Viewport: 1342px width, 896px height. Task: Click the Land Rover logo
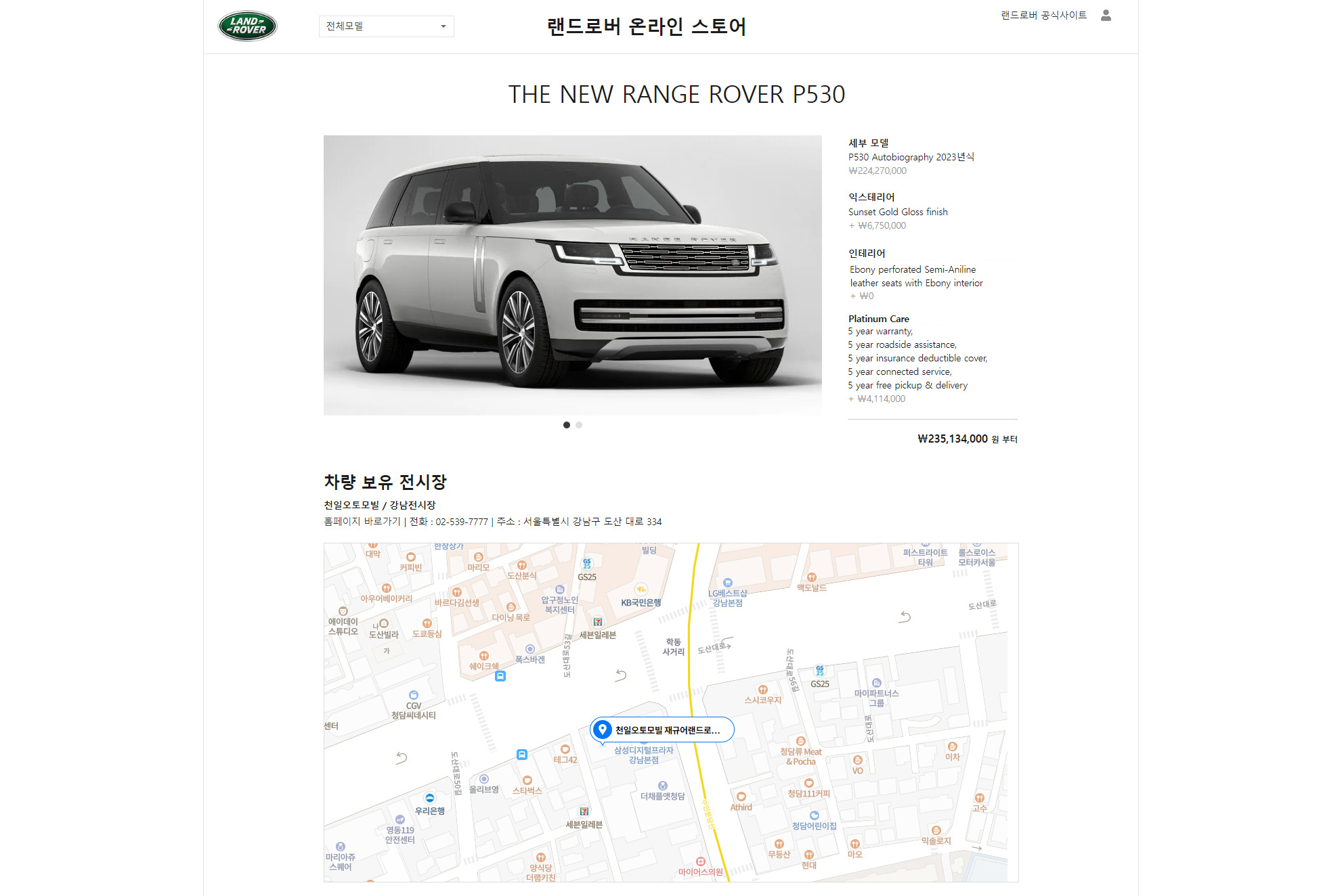click(x=247, y=26)
